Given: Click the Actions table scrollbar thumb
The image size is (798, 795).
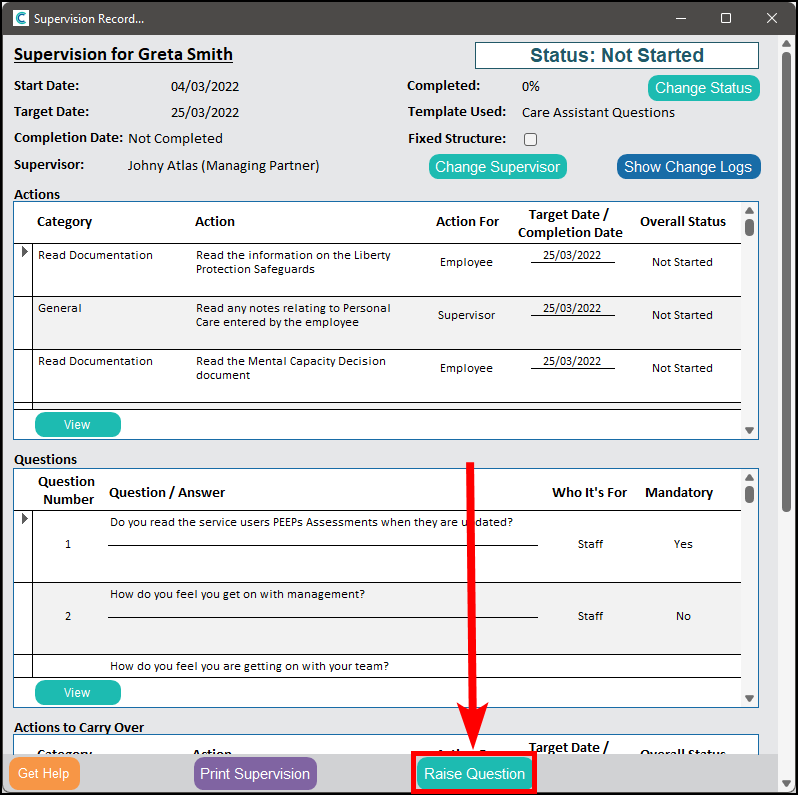Looking at the screenshot, I should tap(749, 226).
